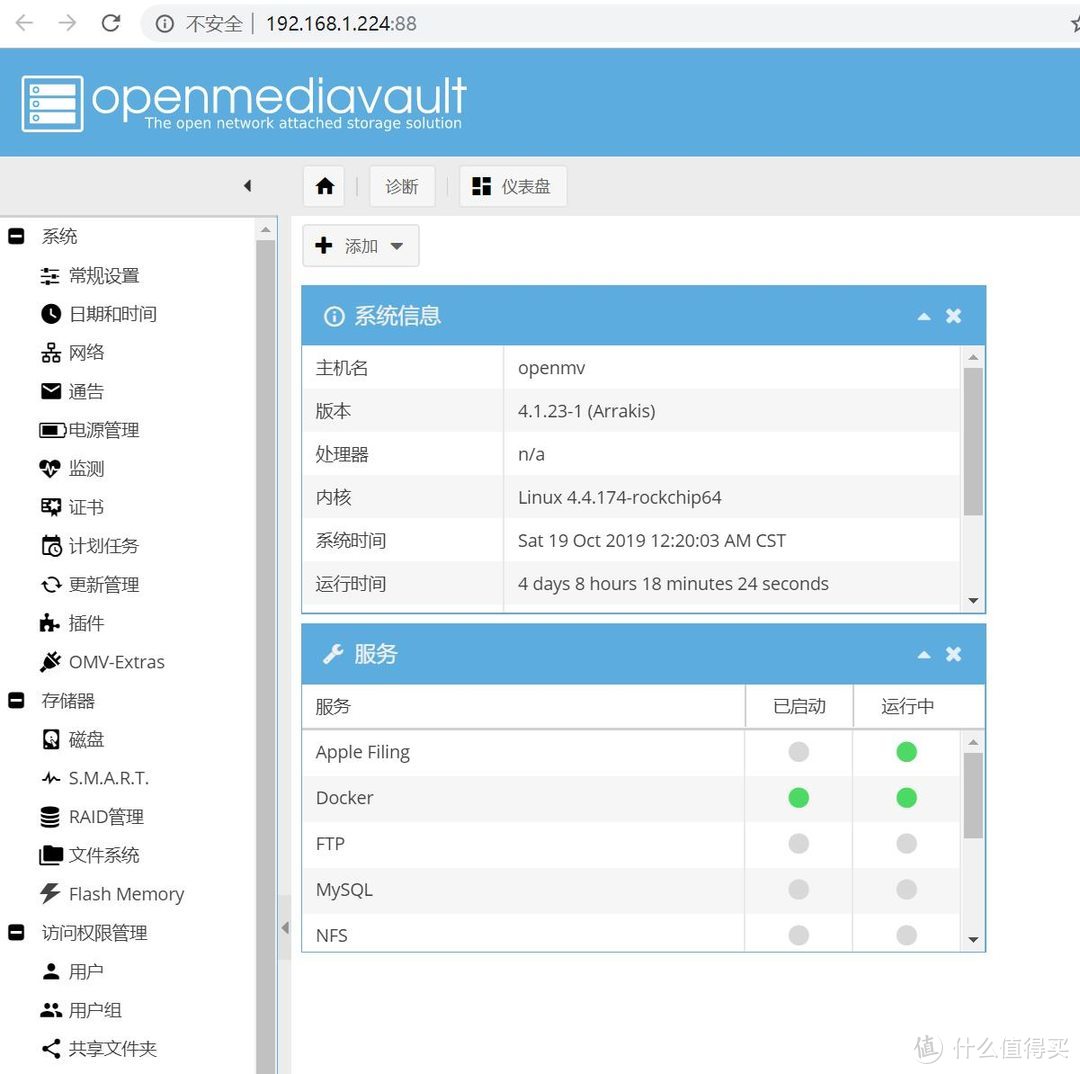Screen dimensions: 1080x1074
Task: Click the RAID管理 database icon
Action: [x=50, y=817]
